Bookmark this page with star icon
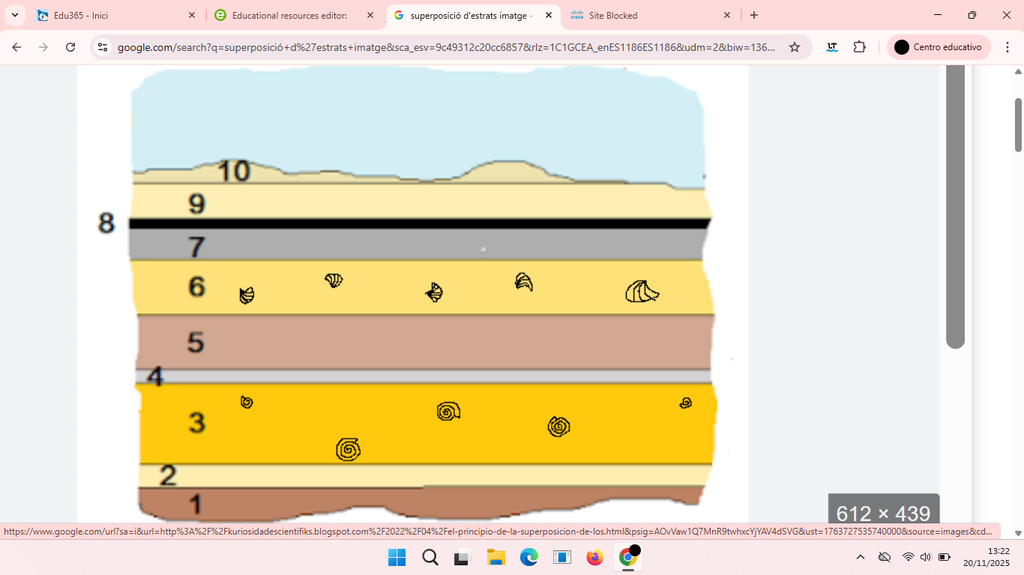Image resolution: width=1024 pixels, height=575 pixels. pos(794,47)
